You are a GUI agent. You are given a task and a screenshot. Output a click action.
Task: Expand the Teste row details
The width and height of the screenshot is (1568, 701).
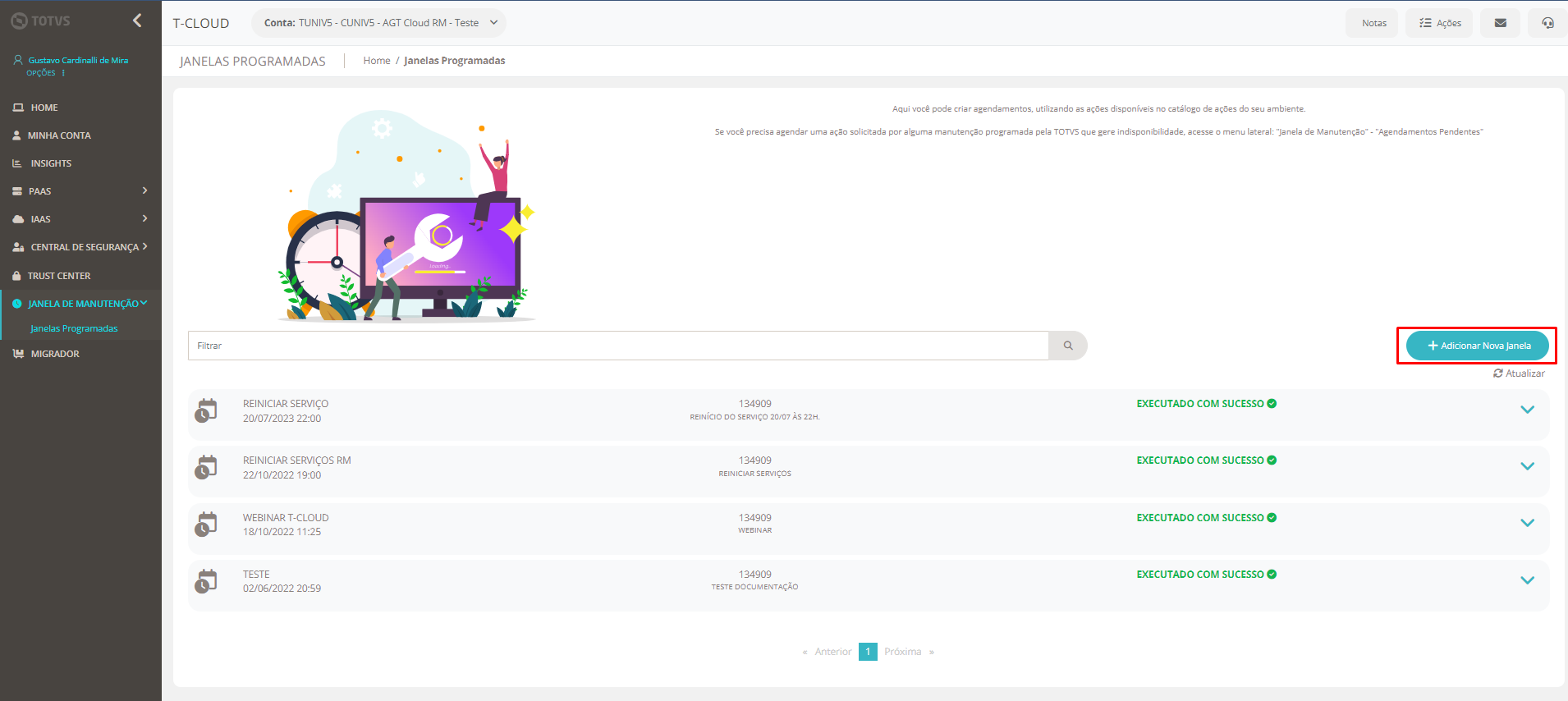click(1527, 580)
